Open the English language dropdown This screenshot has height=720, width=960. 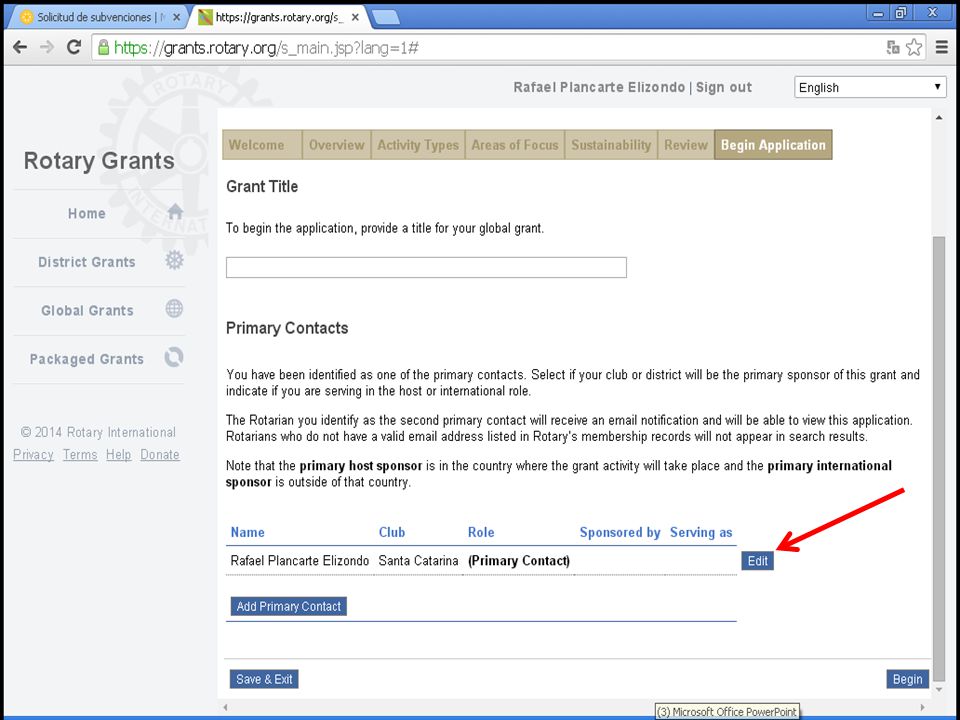pos(870,88)
